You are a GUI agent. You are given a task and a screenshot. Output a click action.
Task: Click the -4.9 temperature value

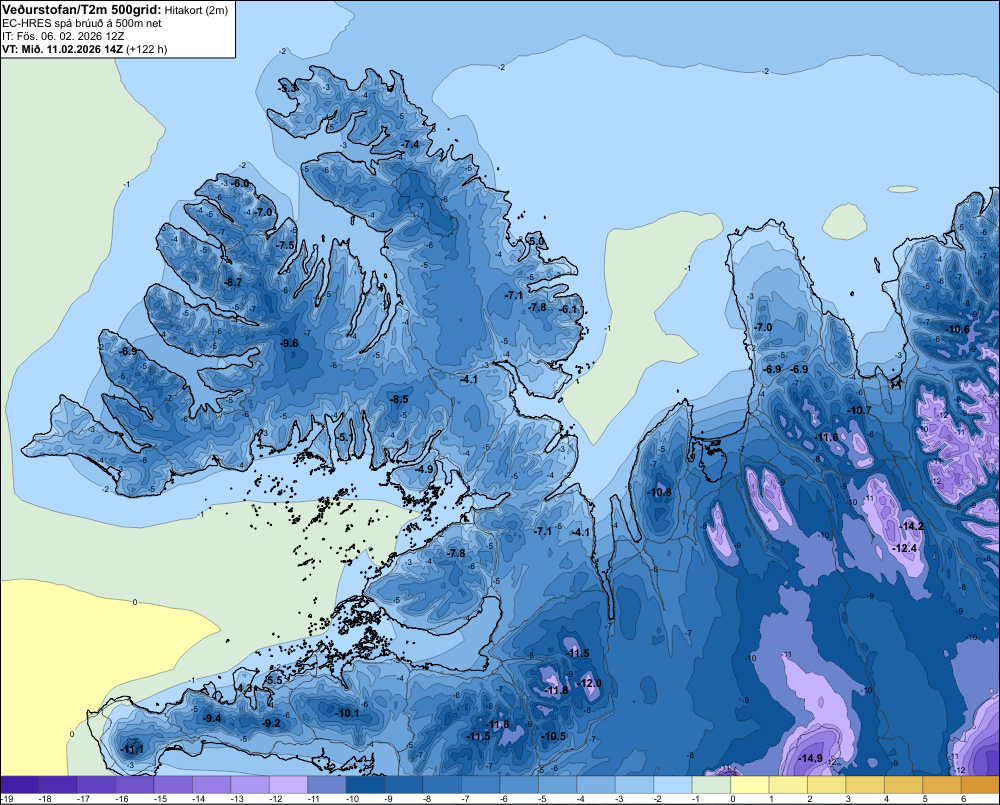pyautogui.click(x=424, y=469)
